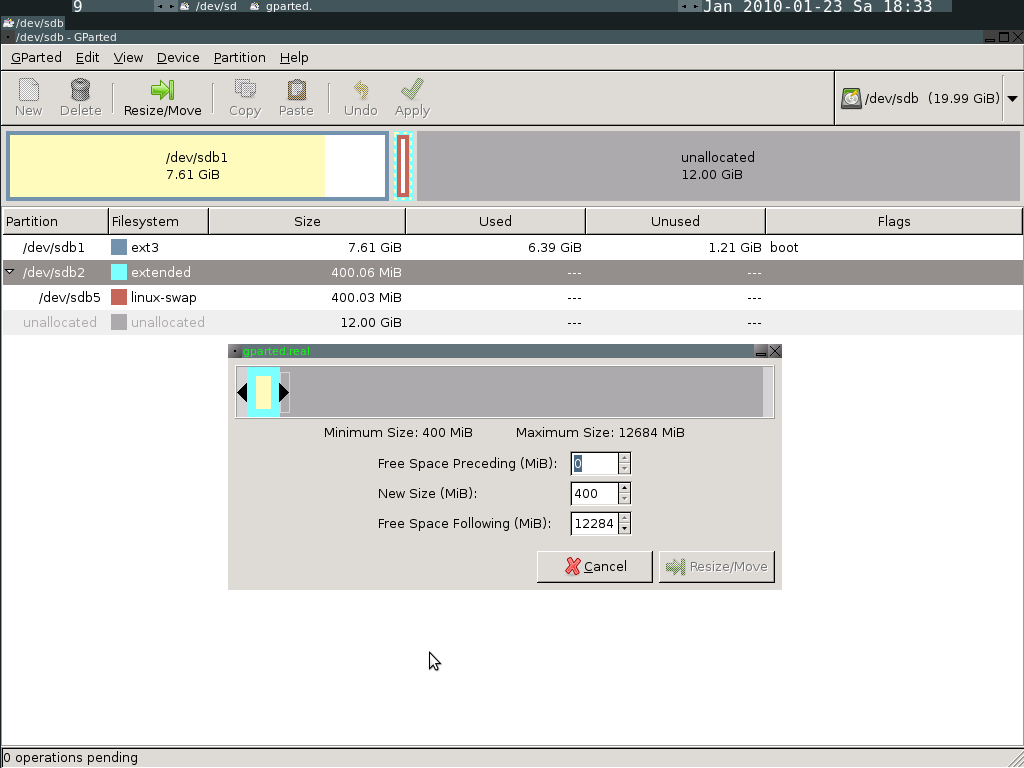Collapse the /dev/sdb2 extended partition row

(x=9, y=272)
